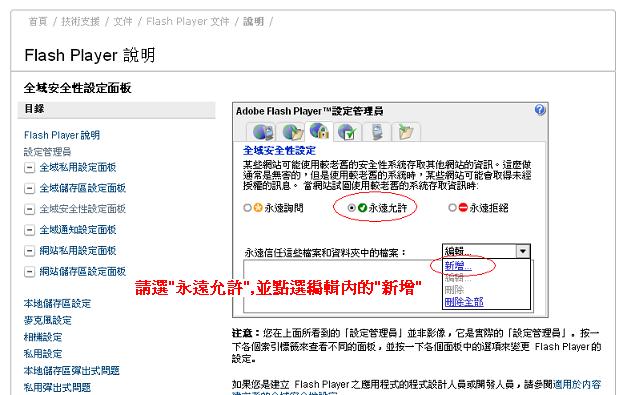This screenshot has height=395, width=623.
Task: Go to 說明 in the breadcrumb
Action: pyautogui.click(x=253, y=21)
